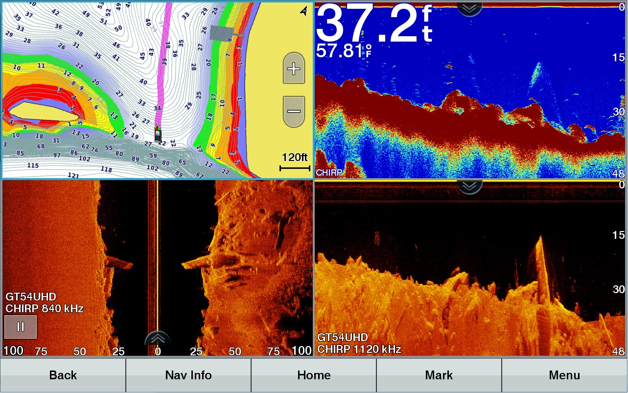Click the 120ft chart scale bar
The image size is (628, 393).
click(295, 162)
